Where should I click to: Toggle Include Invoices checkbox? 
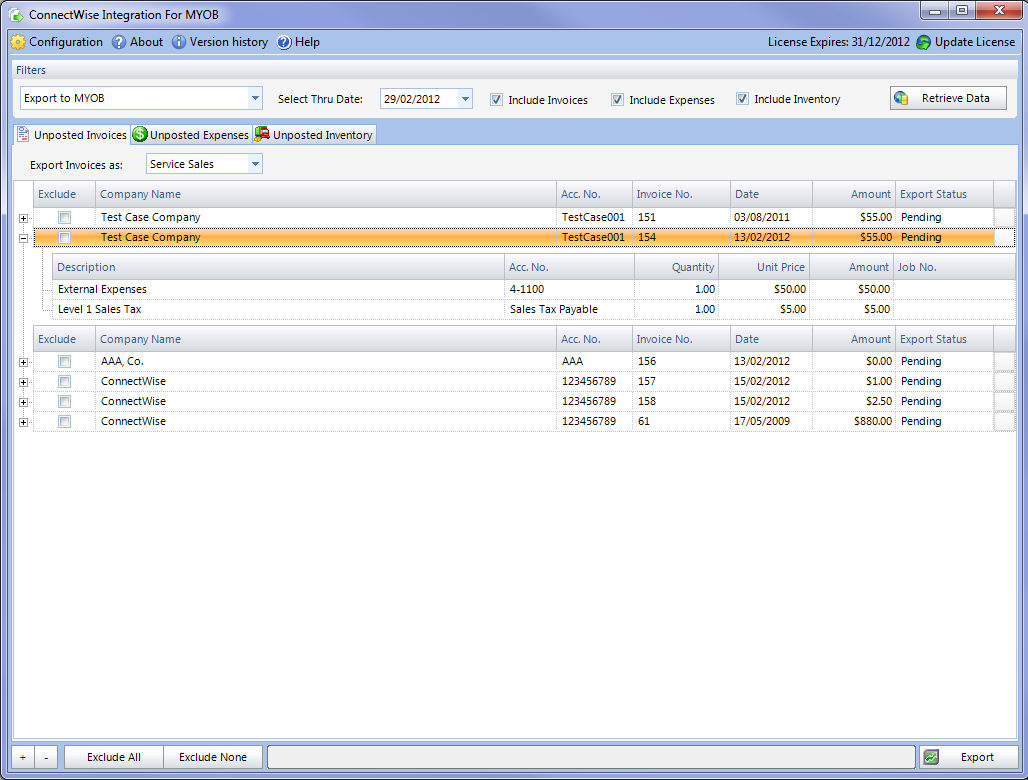click(496, 100)
